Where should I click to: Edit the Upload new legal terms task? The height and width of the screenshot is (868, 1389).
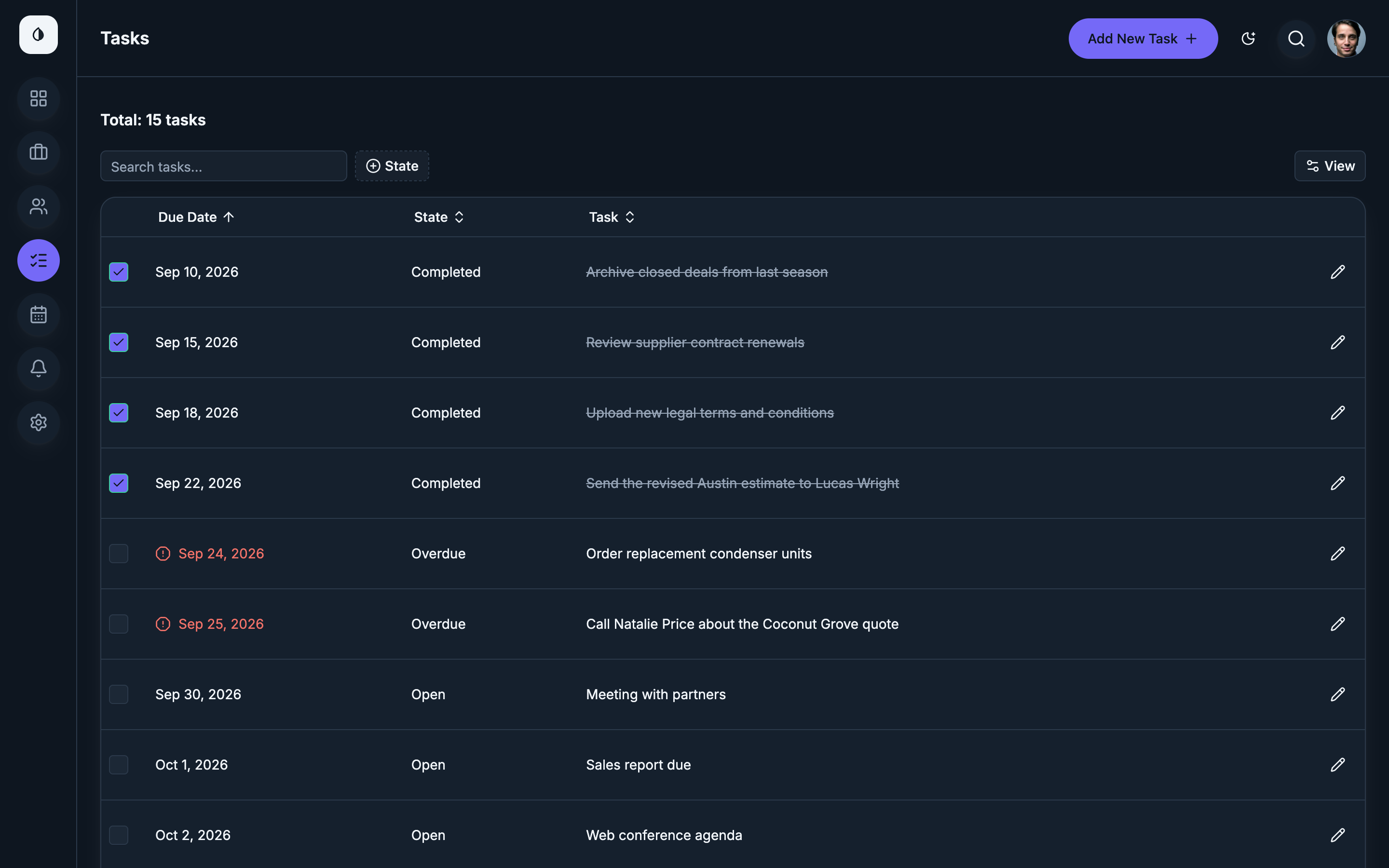click(1337, 413)
